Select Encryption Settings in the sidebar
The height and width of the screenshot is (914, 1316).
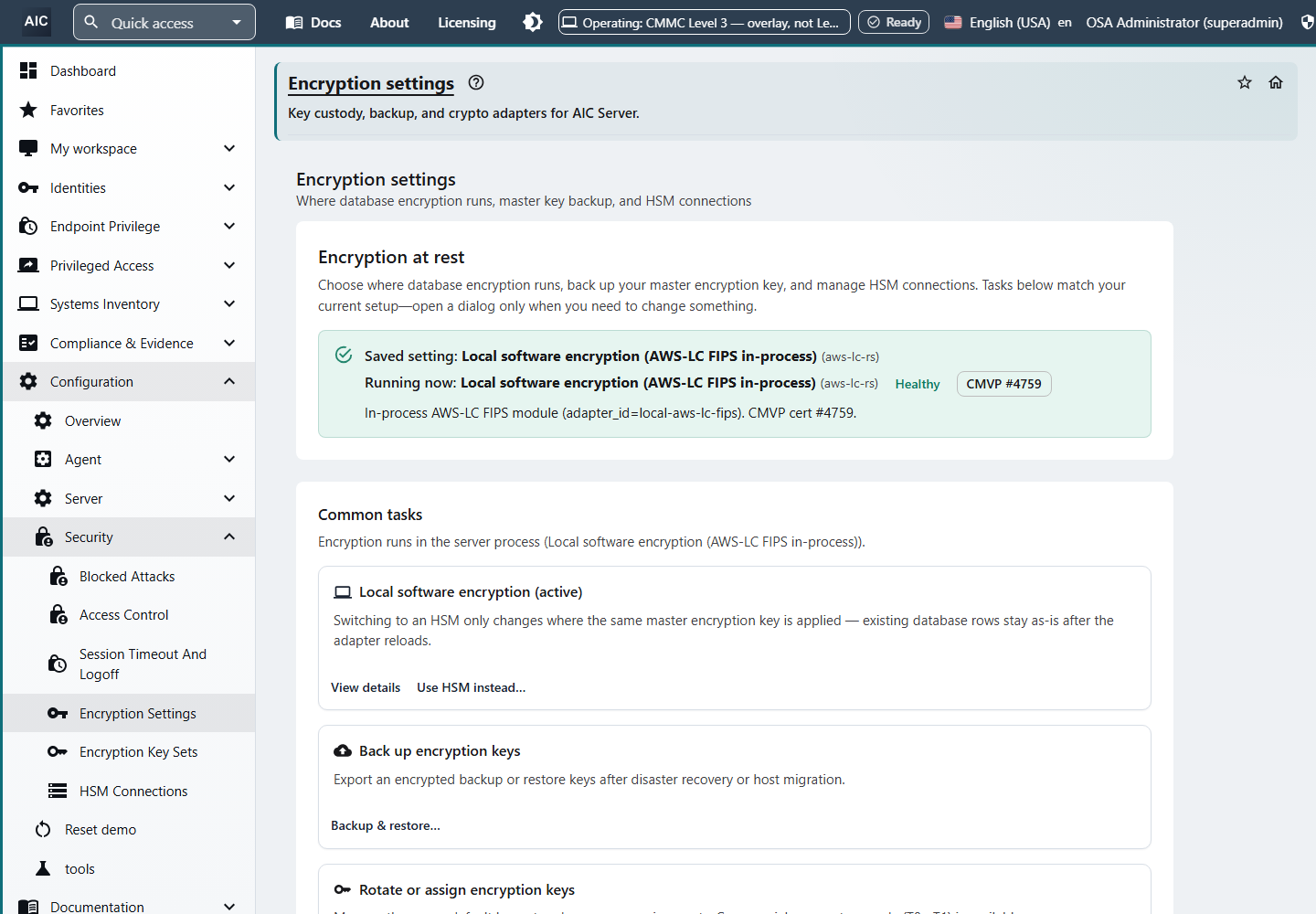pos(129,713)
